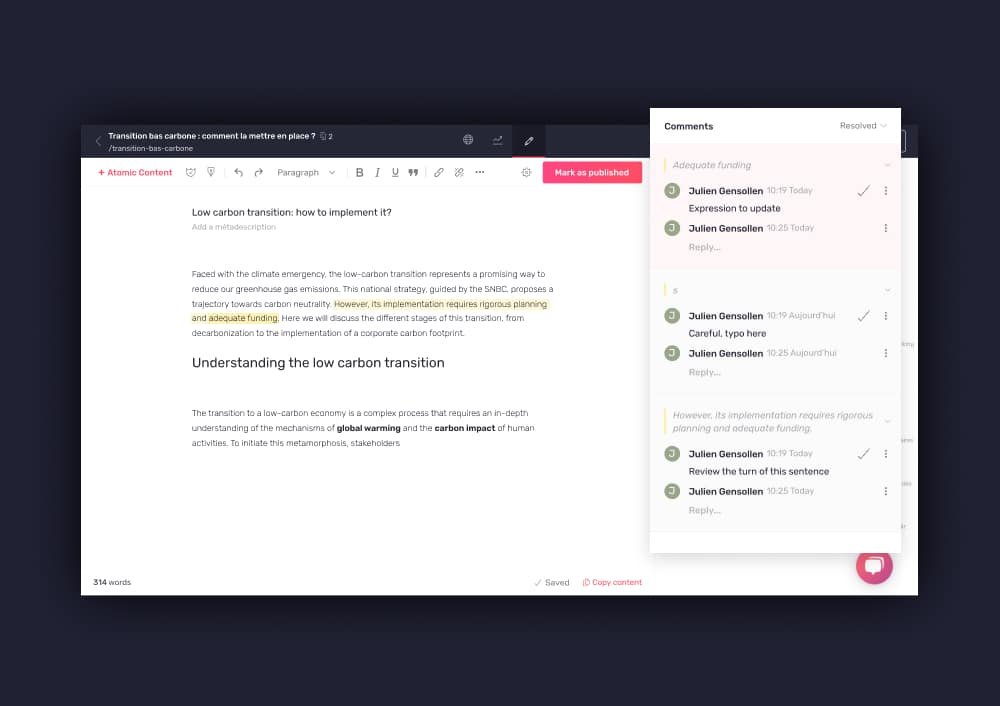Collapse the Adequate funding comment thread
Image resolution: width=1000 pixels, height=706 pixels.
(887, 165)
